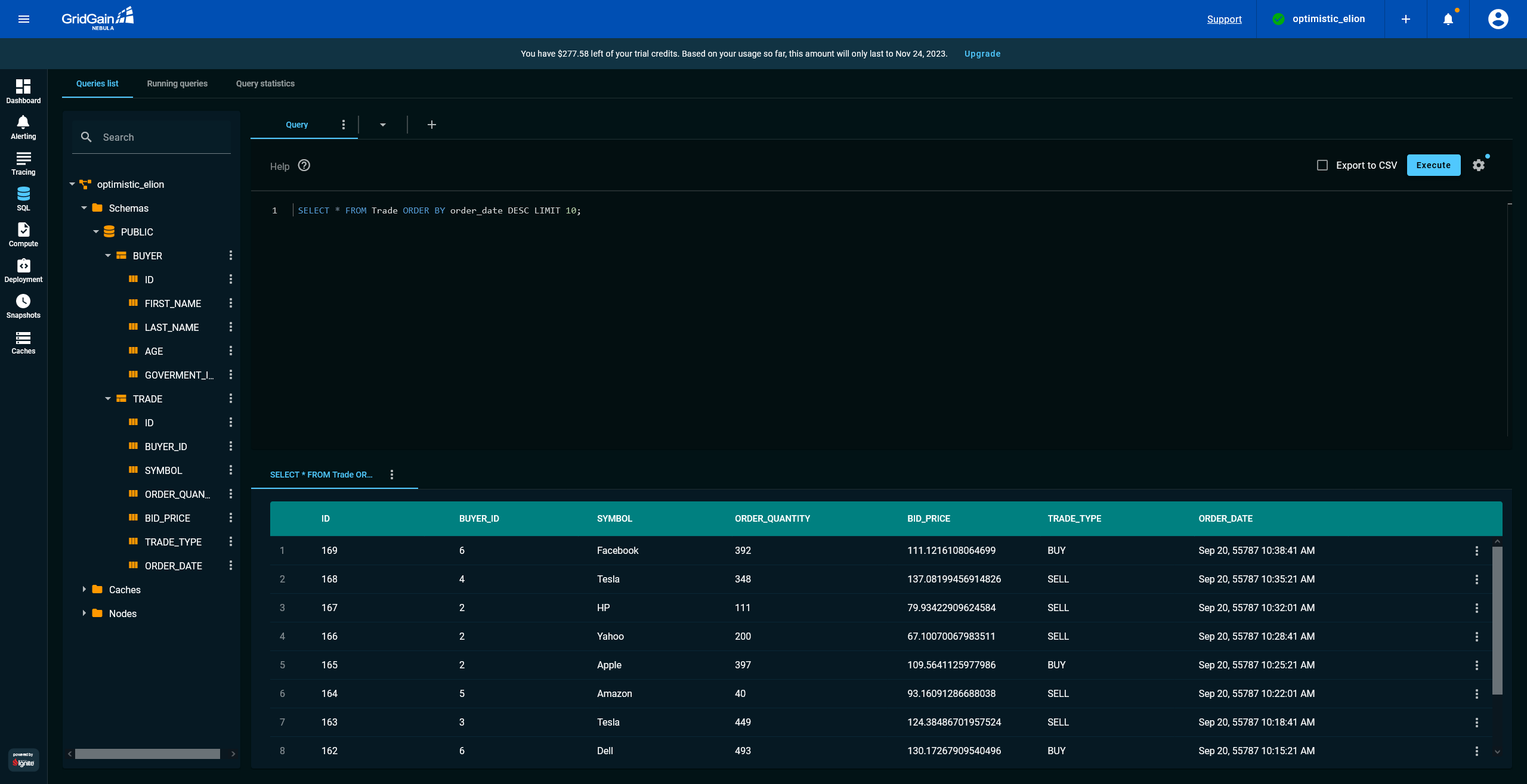1527x784 pixels.
Task: Open the Help question mark icon
Action: coord(304,165)
